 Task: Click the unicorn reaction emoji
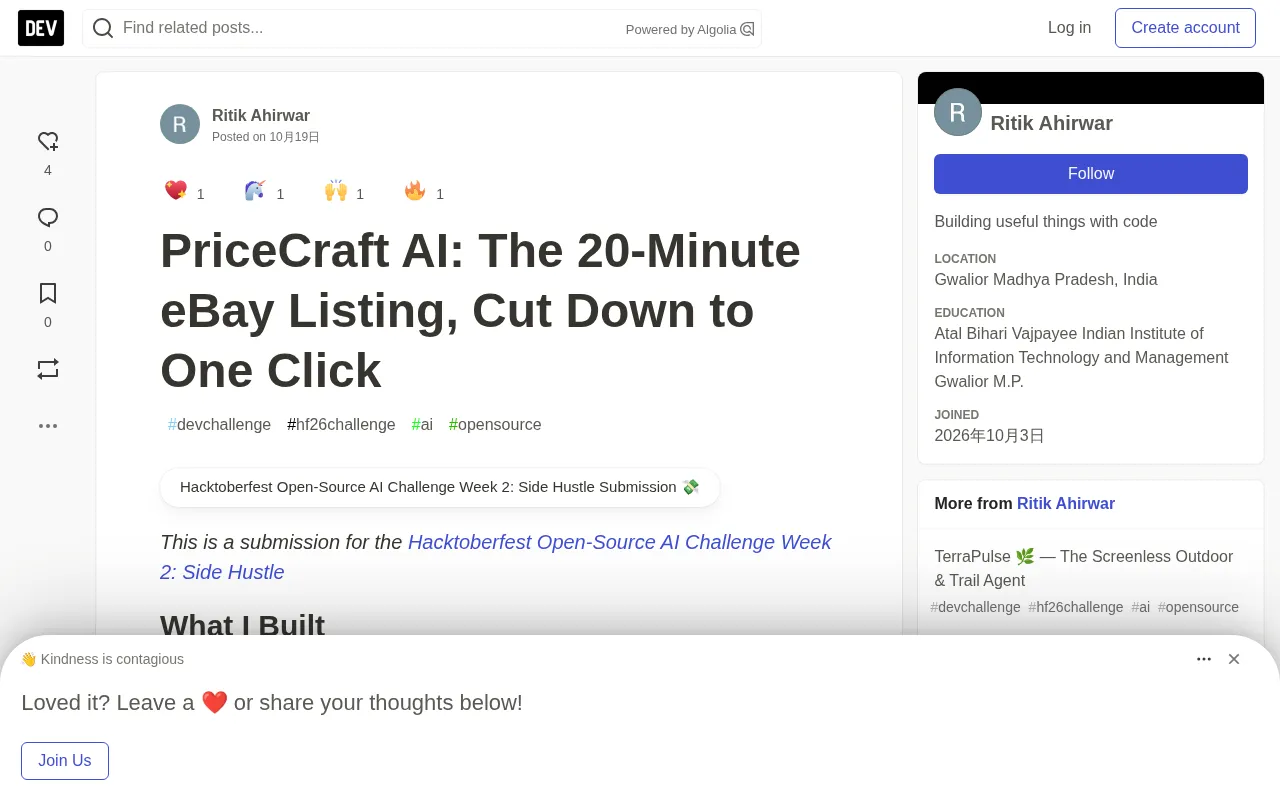pyautogui.click(x=255, y=190)
